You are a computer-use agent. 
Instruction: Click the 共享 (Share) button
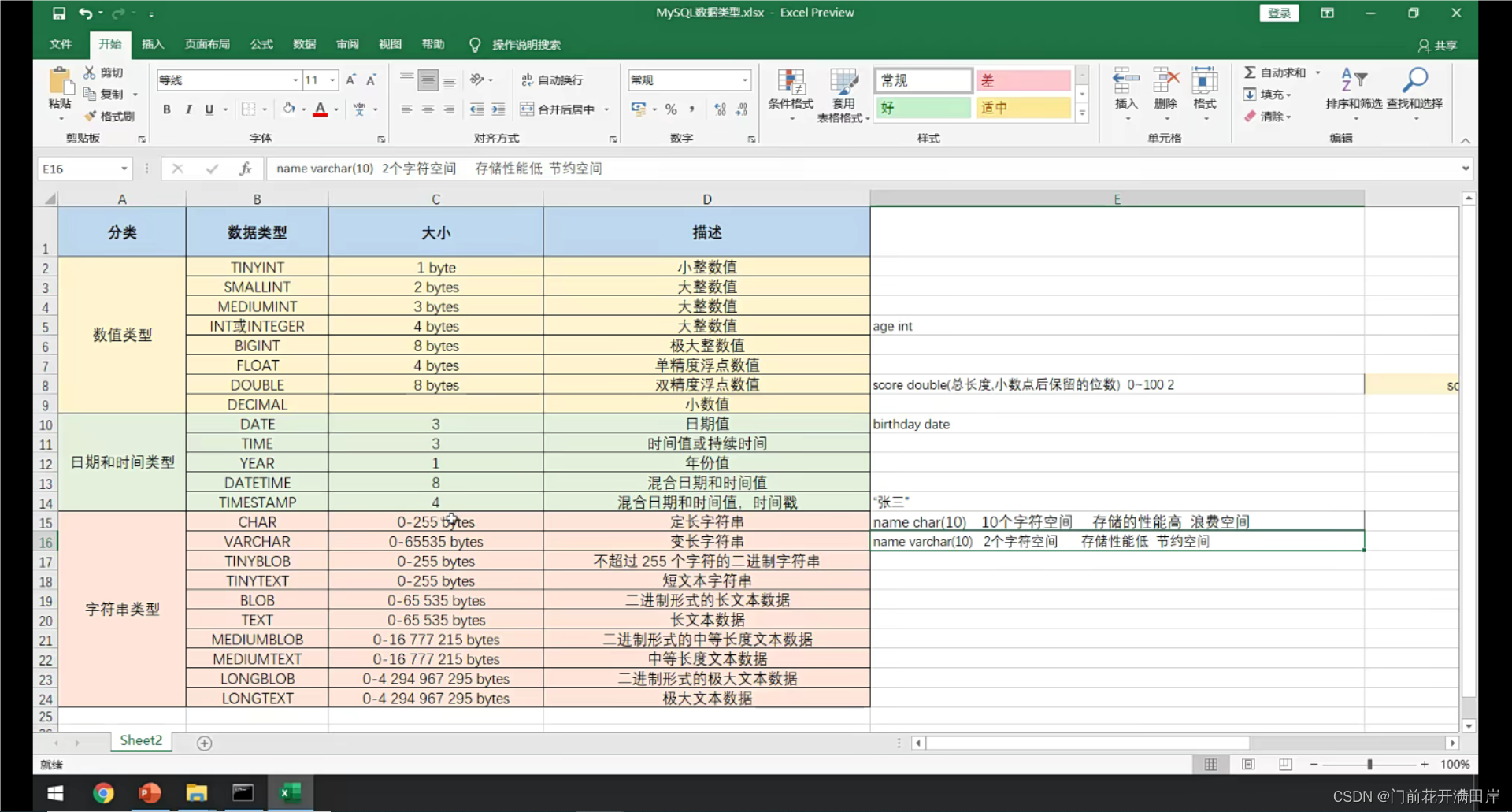click(1438, 46)
